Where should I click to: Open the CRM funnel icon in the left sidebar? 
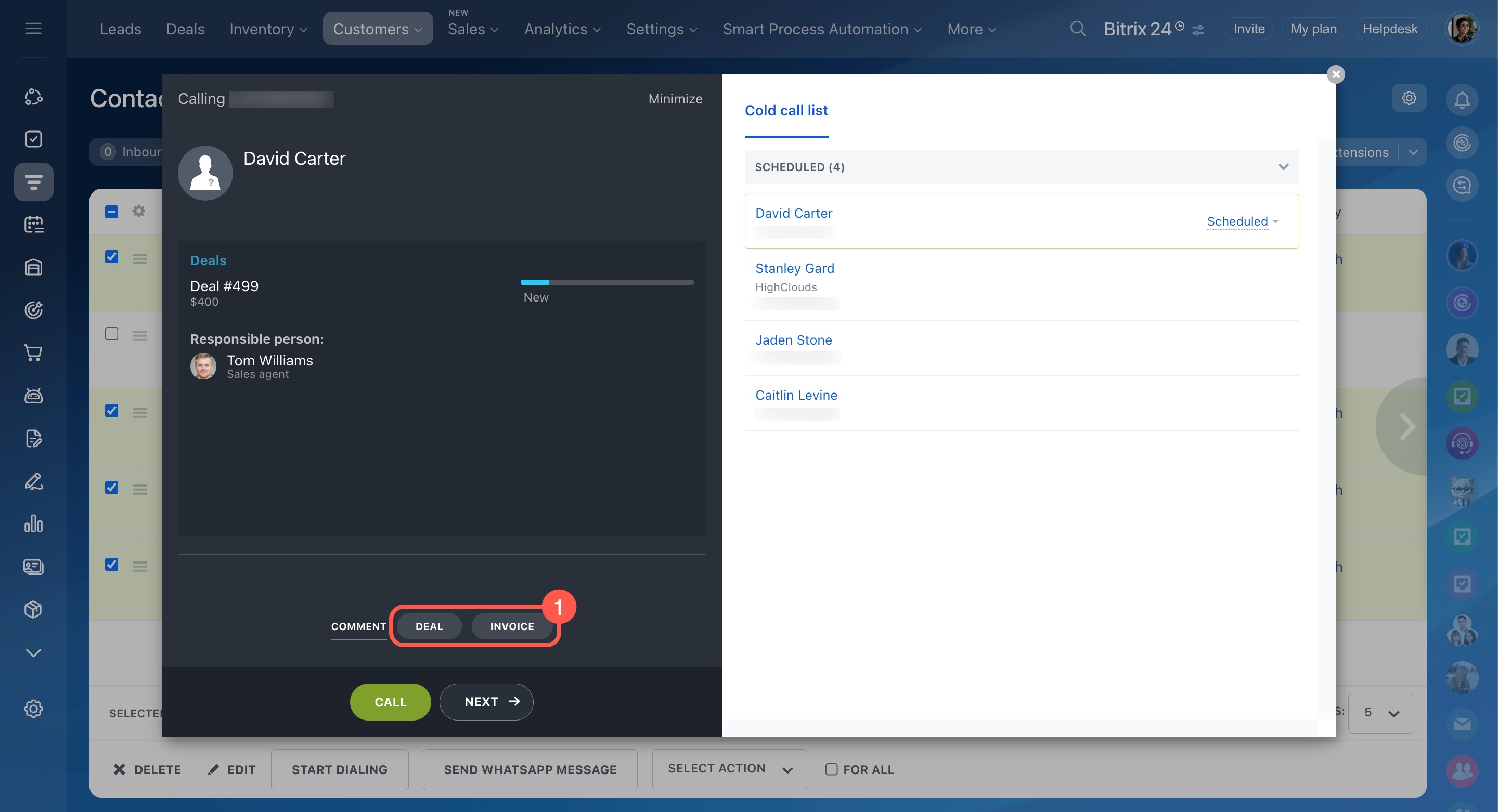click(x=33, y=182)
